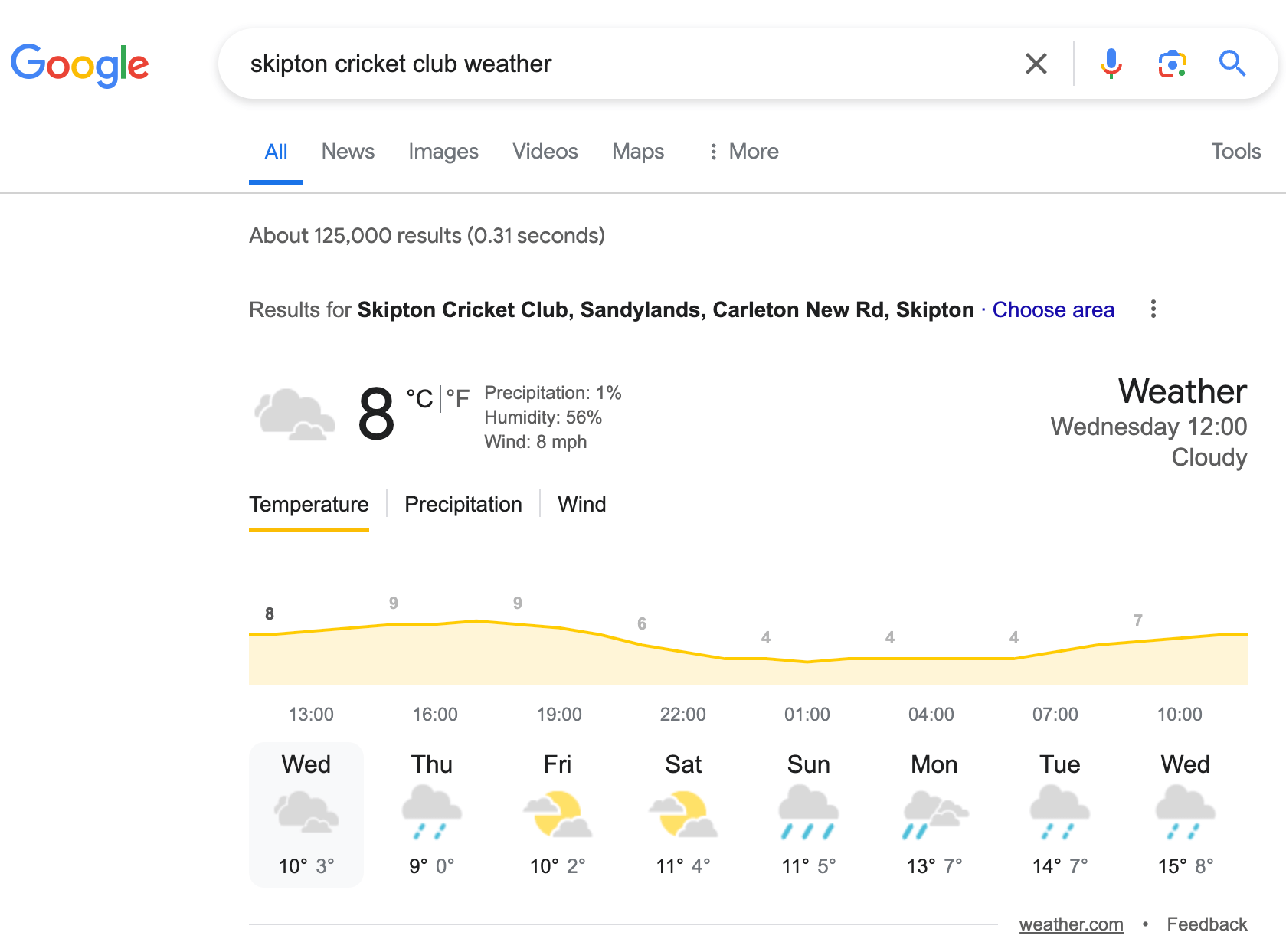Open Google Lens camera search
This screenshot has height=952, width=1286.
tap(1170, 64)
